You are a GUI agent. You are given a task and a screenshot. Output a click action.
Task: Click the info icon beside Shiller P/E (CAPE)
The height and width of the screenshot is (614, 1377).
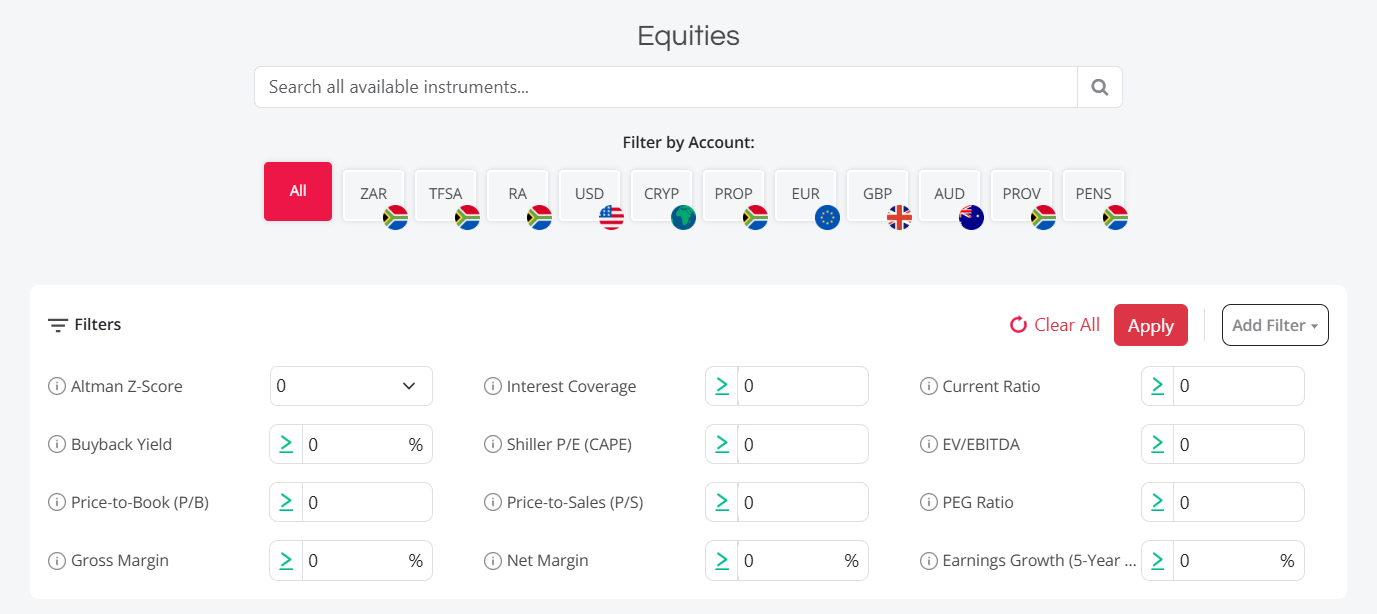[x=493, y=444]
